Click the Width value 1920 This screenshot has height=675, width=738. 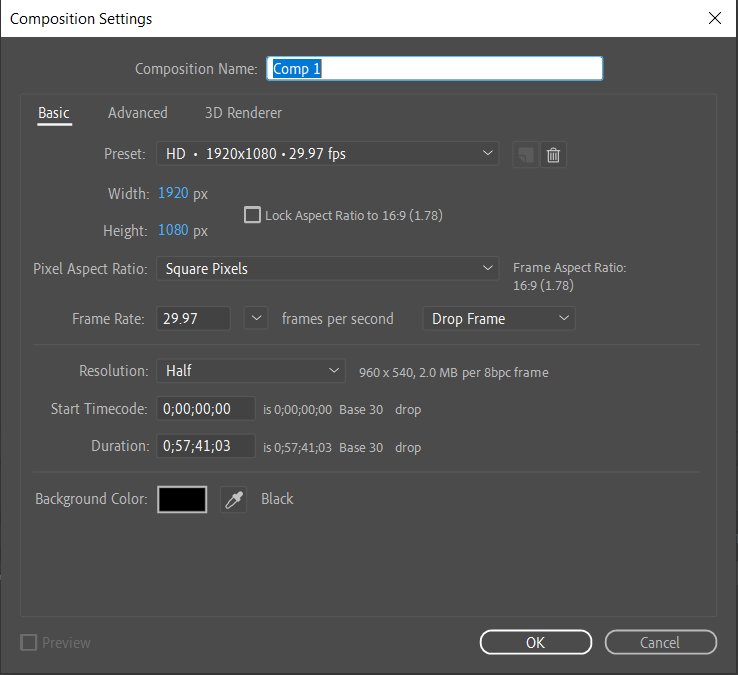pyautogui.click(x=173, y=193)
